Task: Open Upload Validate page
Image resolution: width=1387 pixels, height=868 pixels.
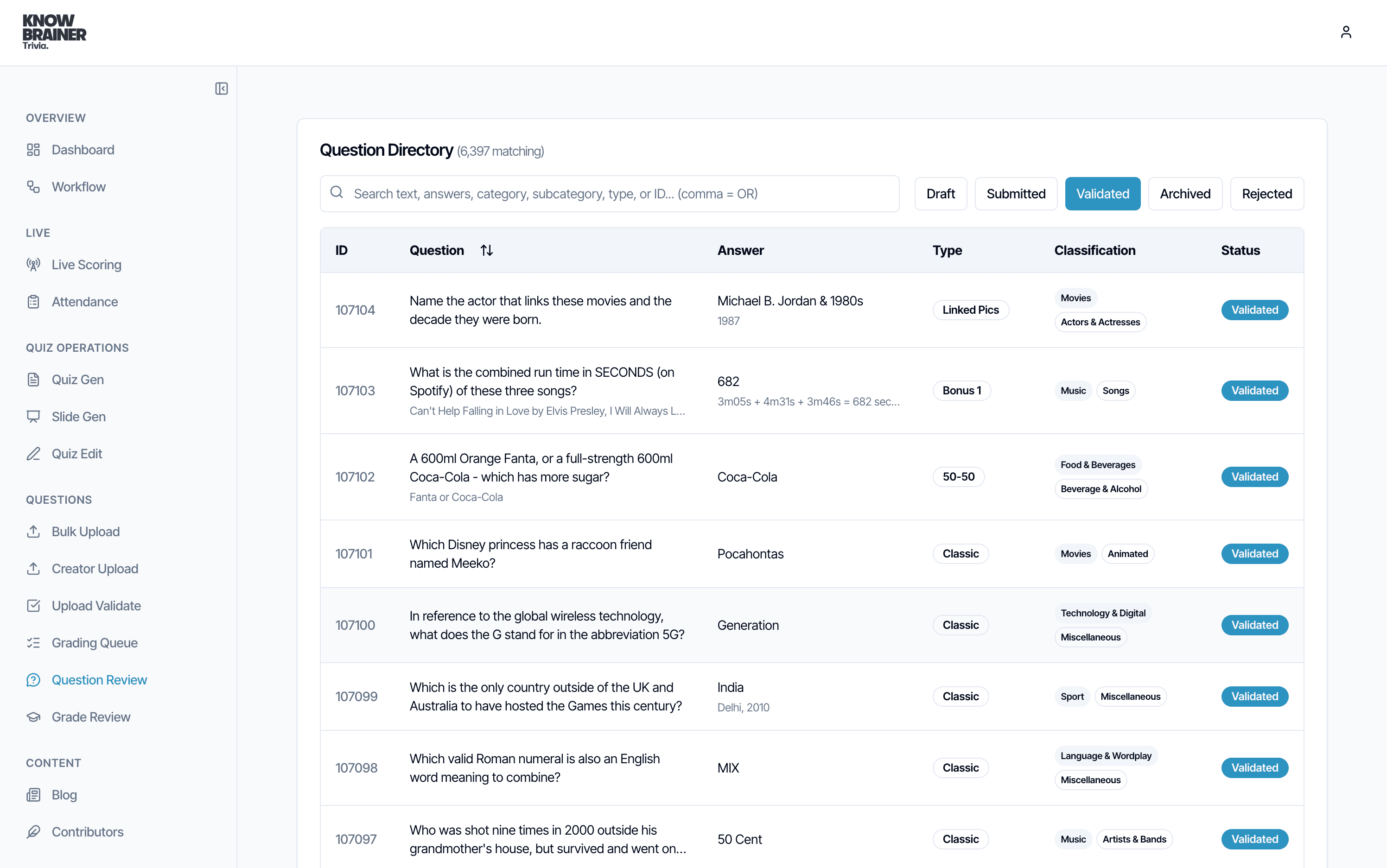Action: pyautogui.click(x=96, y=606)
